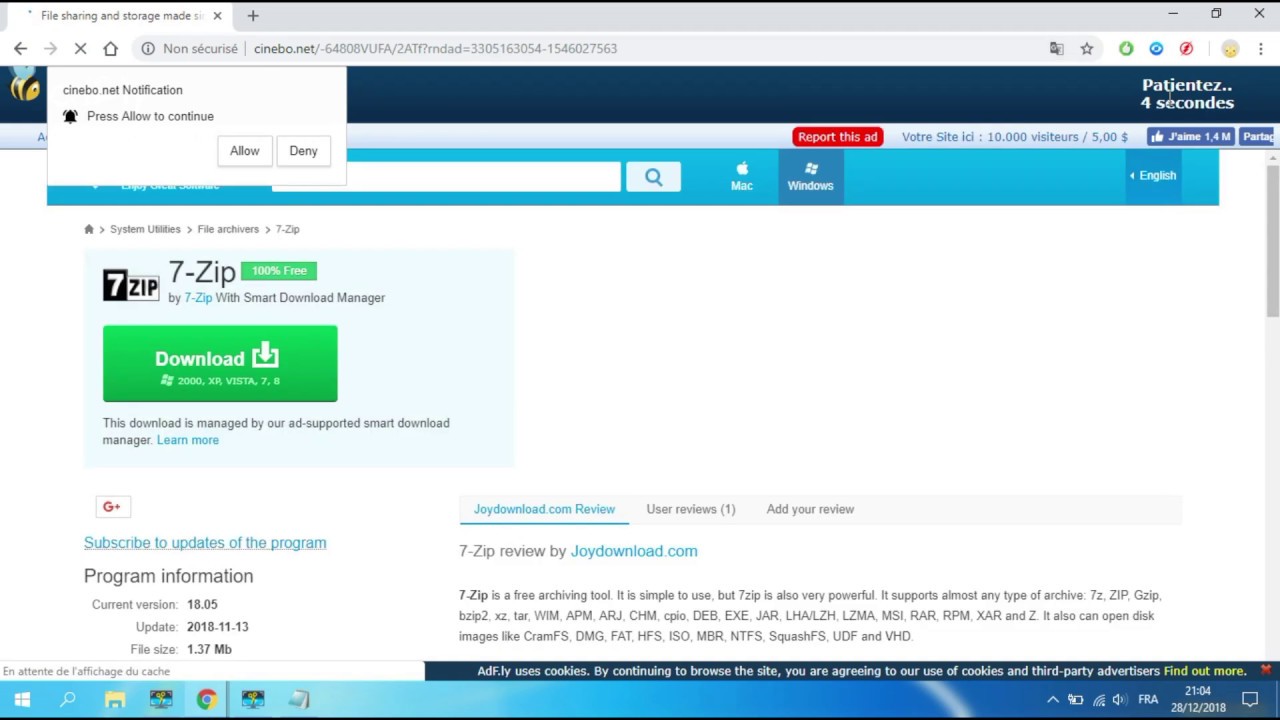1280x720 pixels.
Task: Click the version value 18.05
Action: pyautogui.click(x=202, y=605)
